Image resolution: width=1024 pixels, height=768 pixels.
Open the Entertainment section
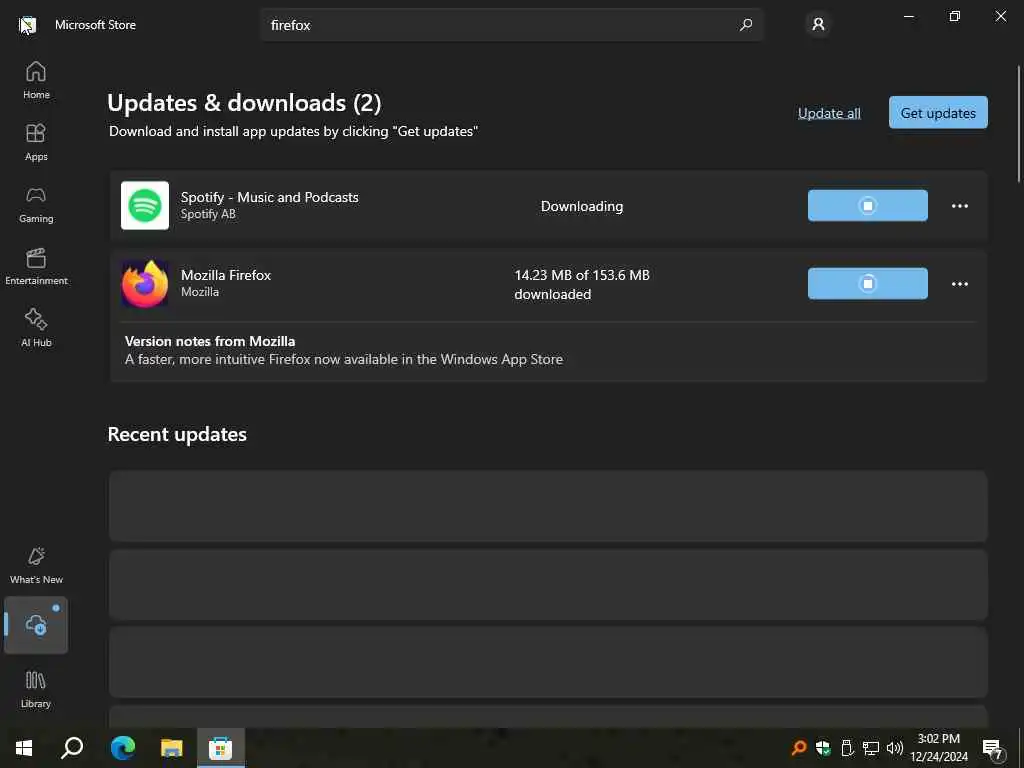36,266
